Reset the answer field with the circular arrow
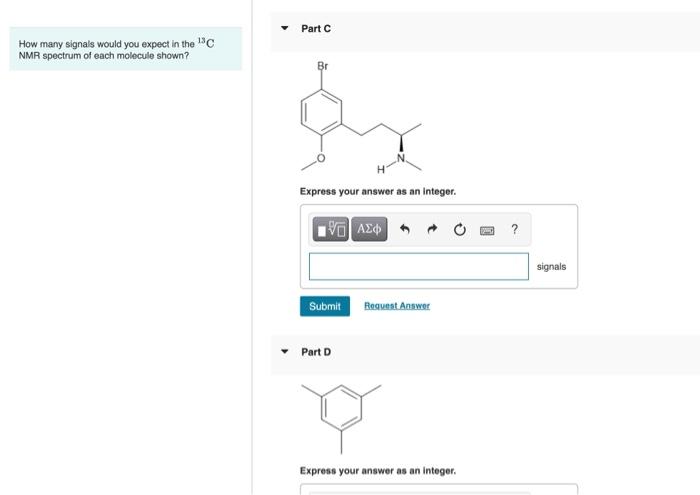This screenshot has height=495, width=700. pyautogui.click(x=460, y=229)
